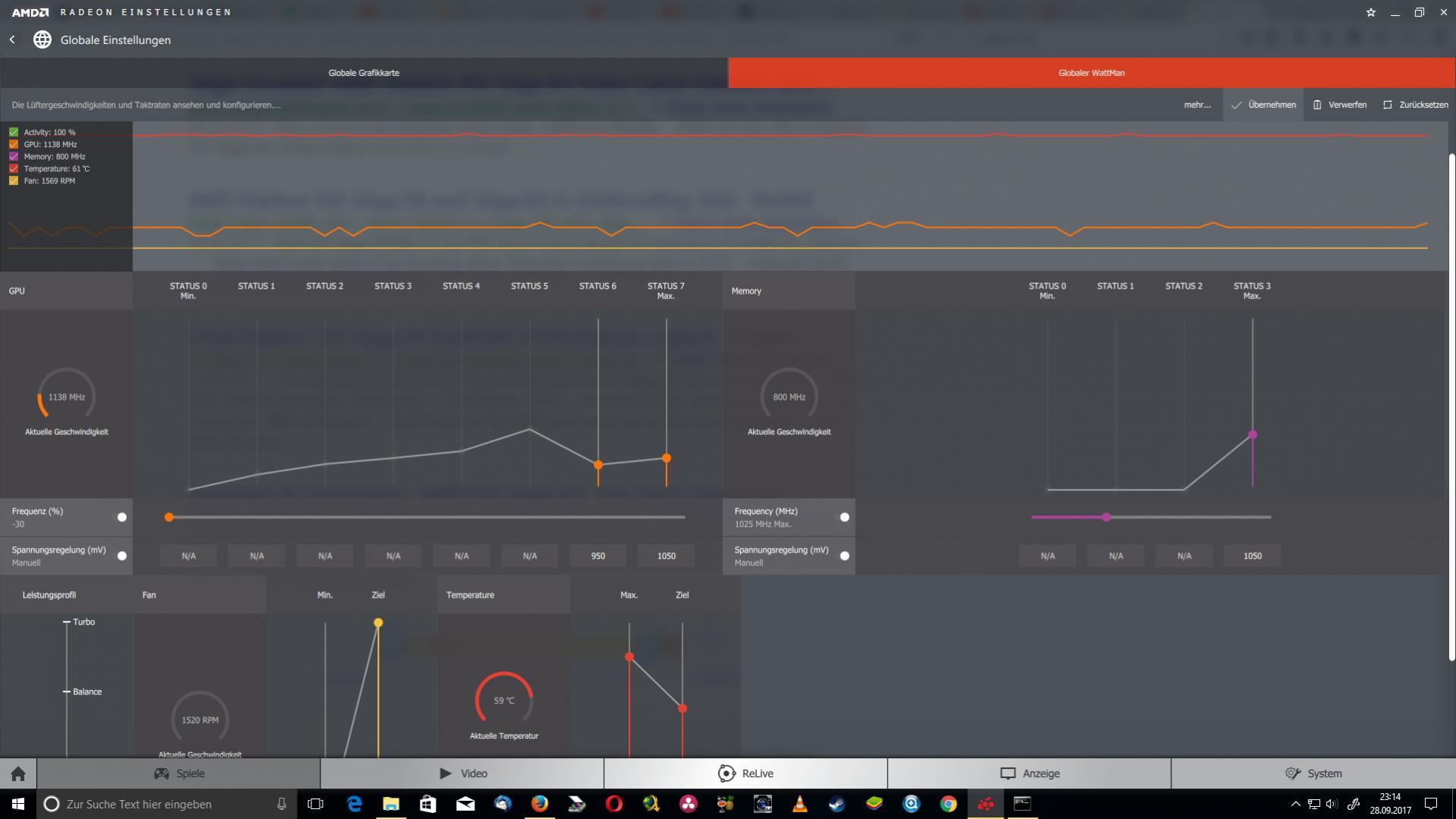Open Steam from taskbar
This screenshot has height=819, width=1456.
tap(837, 804)
